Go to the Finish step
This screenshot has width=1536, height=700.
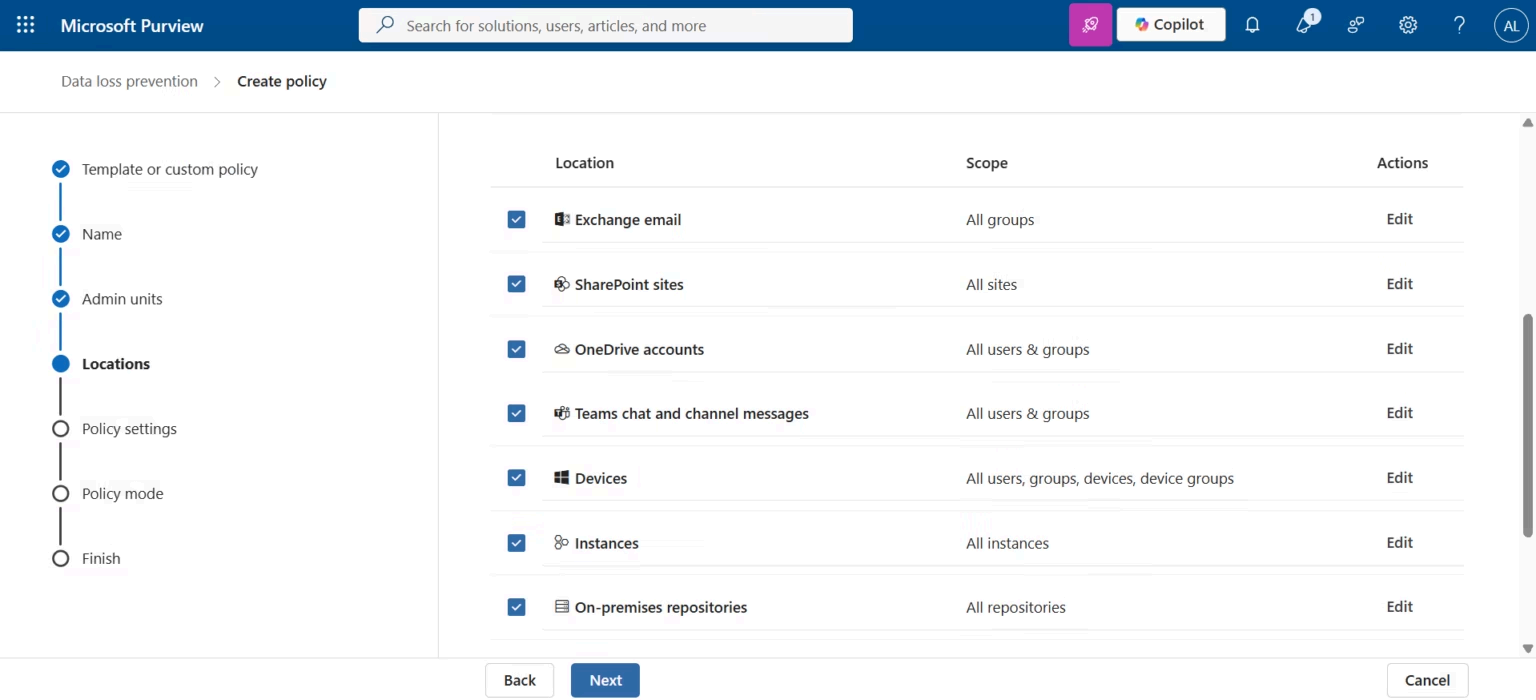101,559
